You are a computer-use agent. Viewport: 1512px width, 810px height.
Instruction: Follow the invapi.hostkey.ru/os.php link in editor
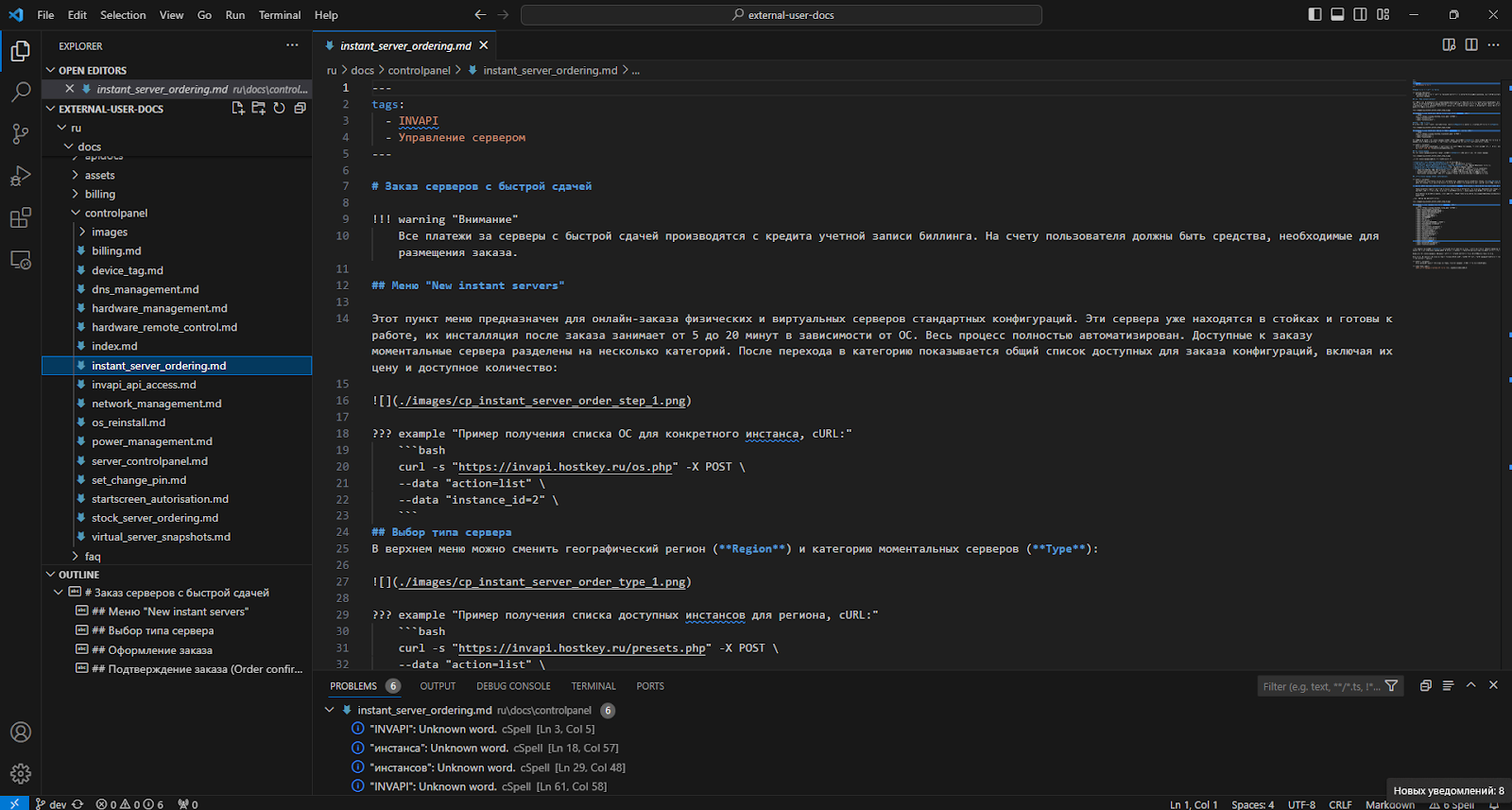coord(565,467)
